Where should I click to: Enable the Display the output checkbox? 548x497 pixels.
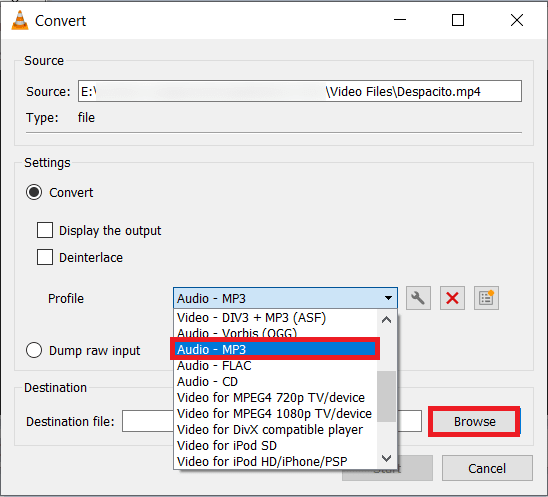[x=45, y=230]
